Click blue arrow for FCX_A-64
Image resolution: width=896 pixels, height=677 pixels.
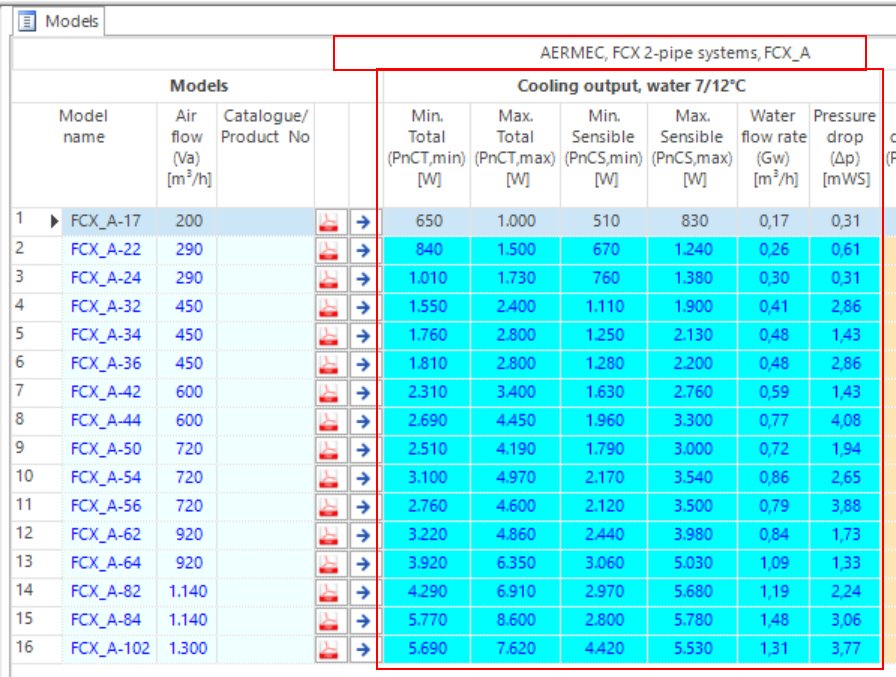pos(362,563)
